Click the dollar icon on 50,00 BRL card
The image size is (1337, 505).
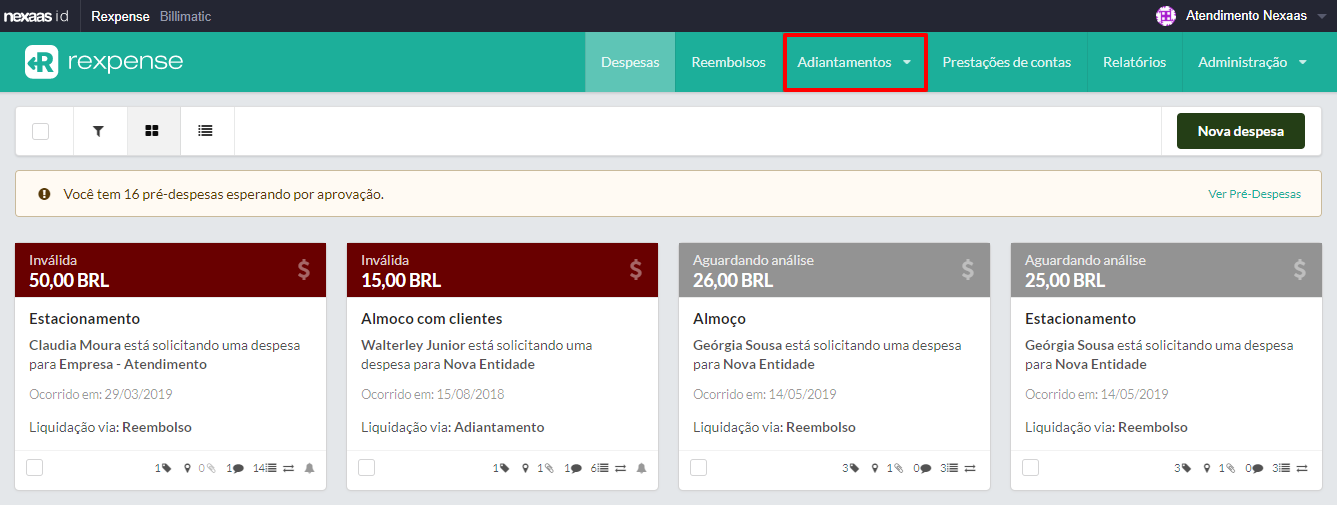[304, 269]
